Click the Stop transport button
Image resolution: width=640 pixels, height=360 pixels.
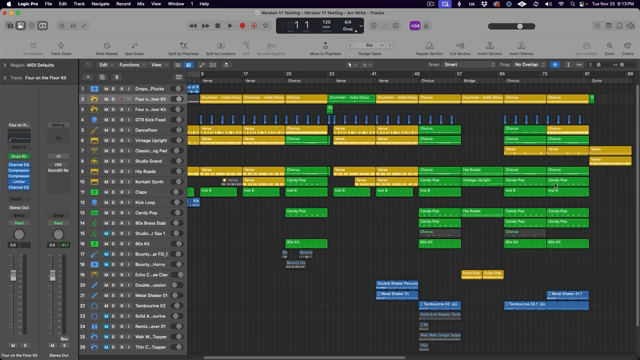tap(218, 26)
